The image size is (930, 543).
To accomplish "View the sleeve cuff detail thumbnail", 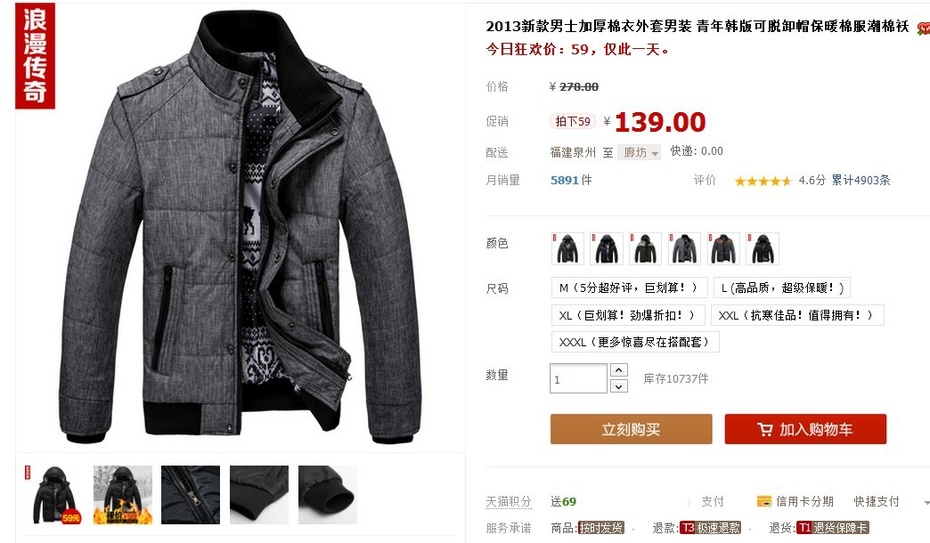I will point(327,494).
